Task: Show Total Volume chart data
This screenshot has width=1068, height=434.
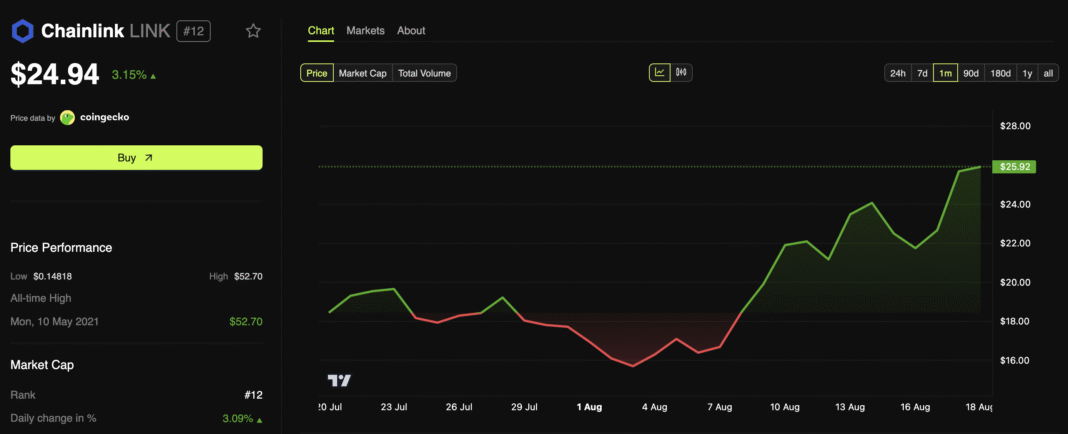Action: pyautogui.click(x=424, y=73)
